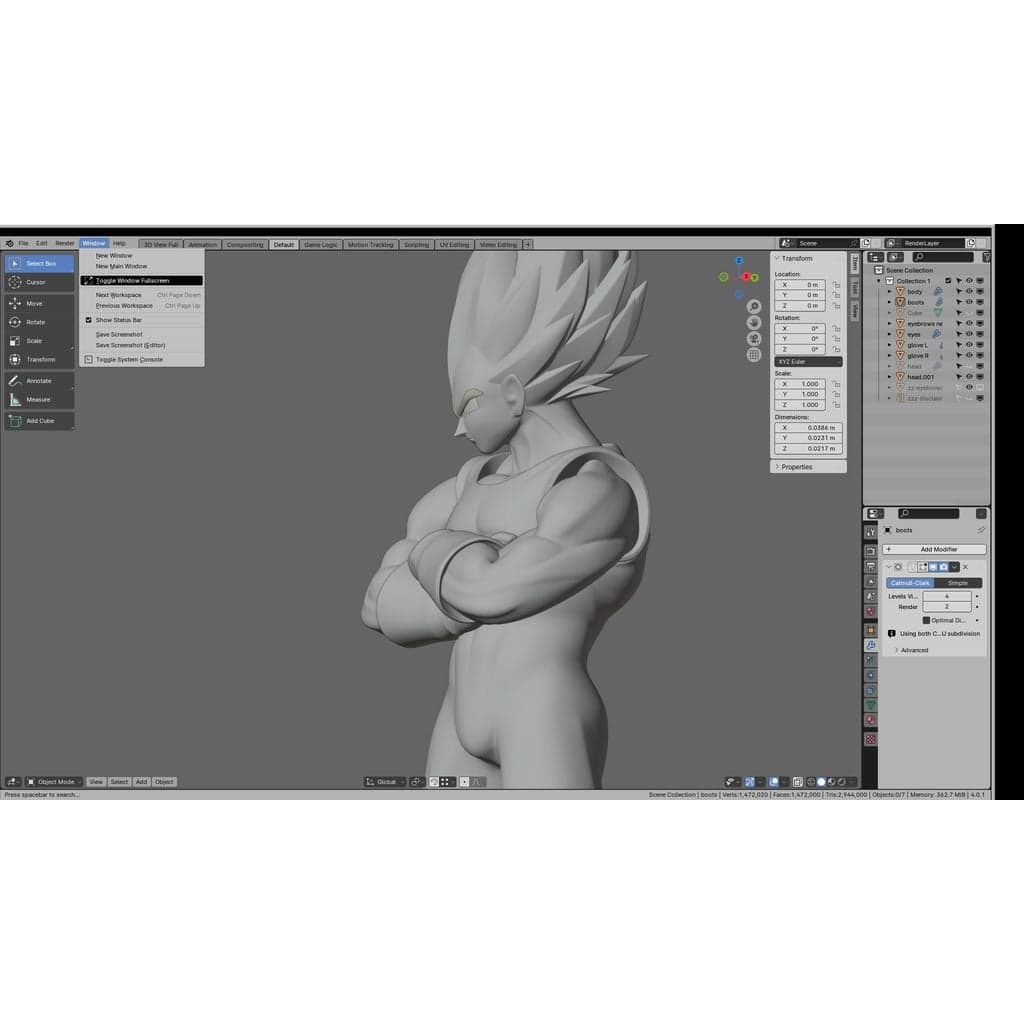
Task: Select the Add Cube tool
Action: [x=39, y=421]
